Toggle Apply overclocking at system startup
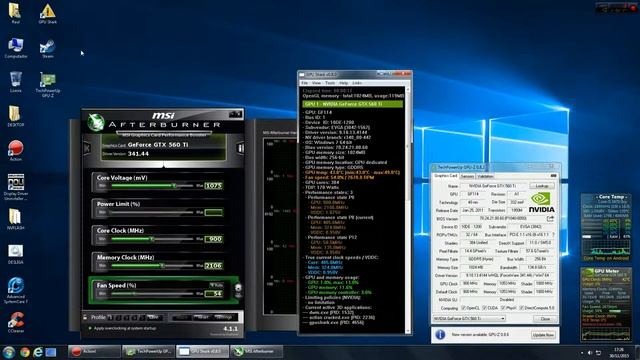This screenshot has width=640, height=360. (122, 328)
